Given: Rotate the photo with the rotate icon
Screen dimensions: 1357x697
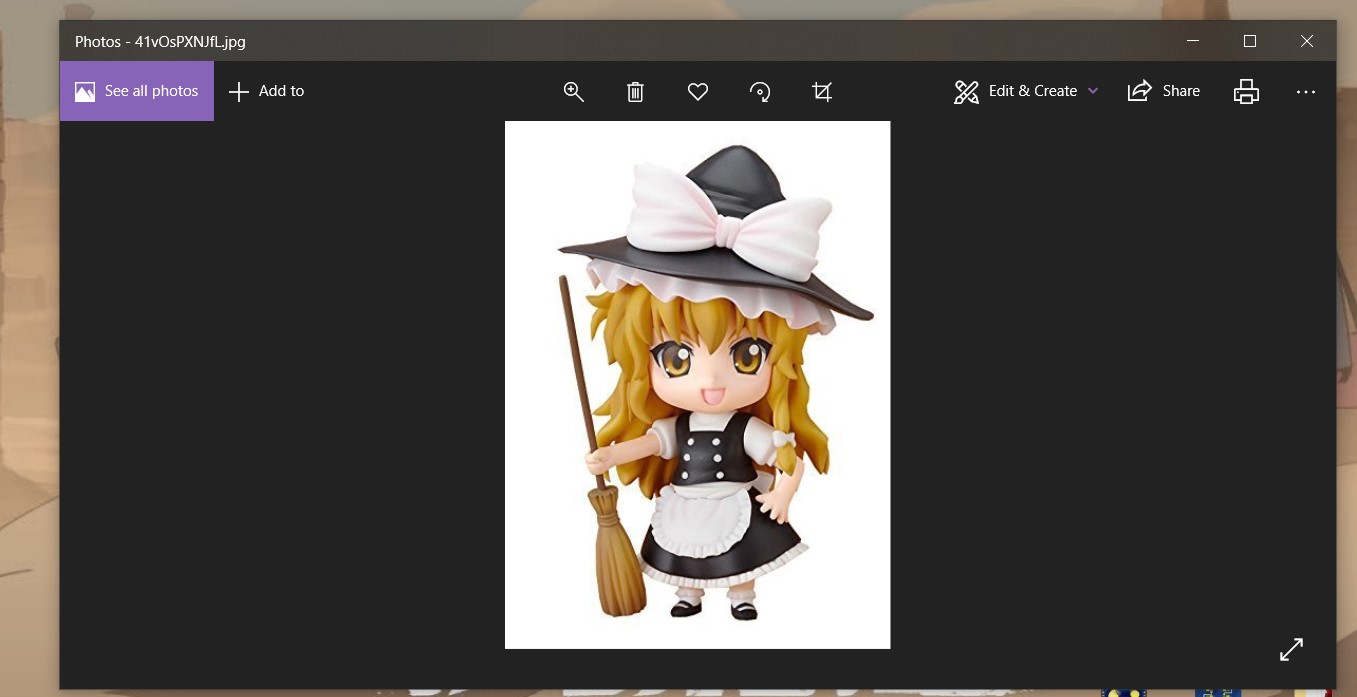Looking at the screenshot, I should (x=760, y=92).
